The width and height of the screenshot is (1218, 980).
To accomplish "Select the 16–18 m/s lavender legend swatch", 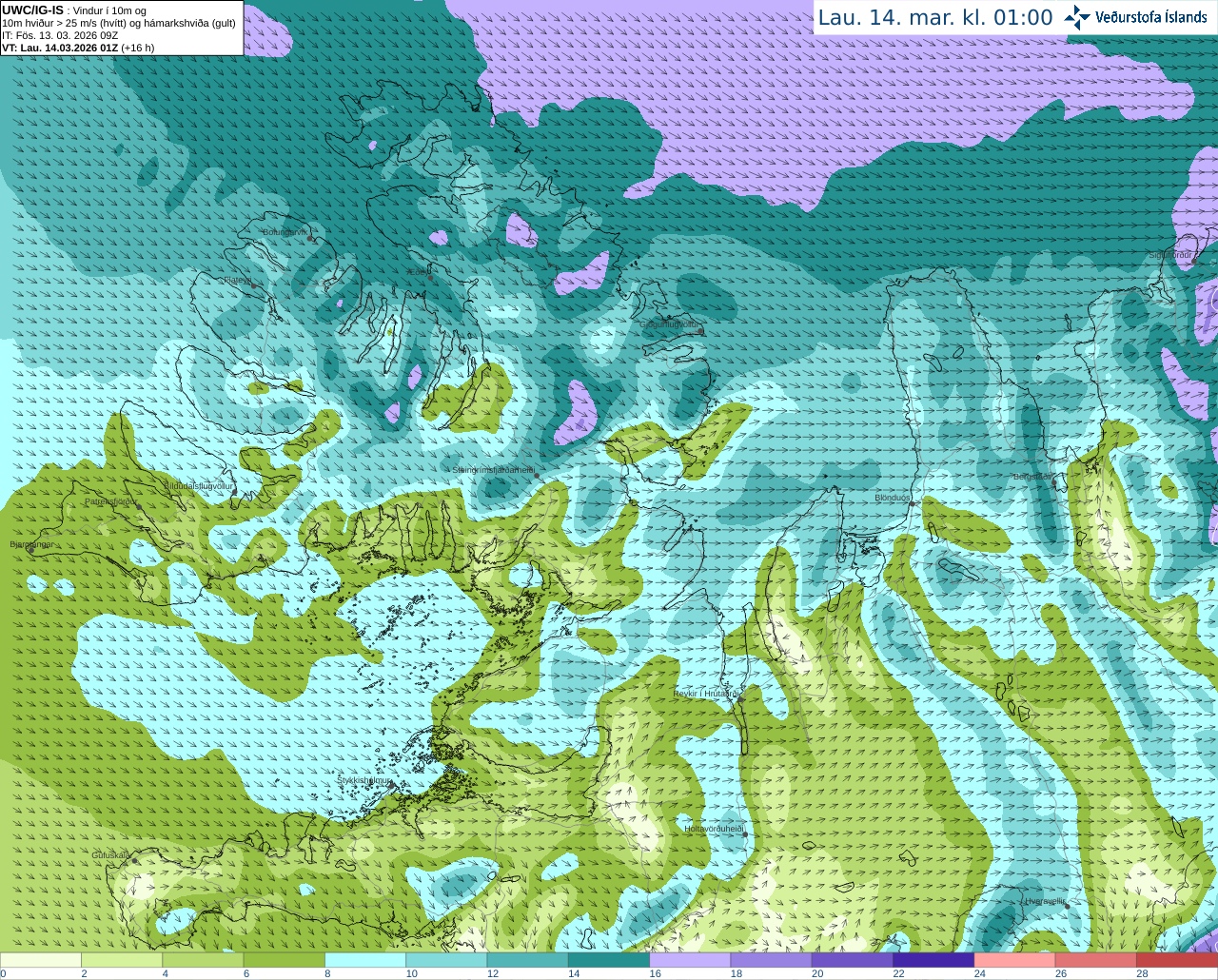I will (x=690, y=960).
